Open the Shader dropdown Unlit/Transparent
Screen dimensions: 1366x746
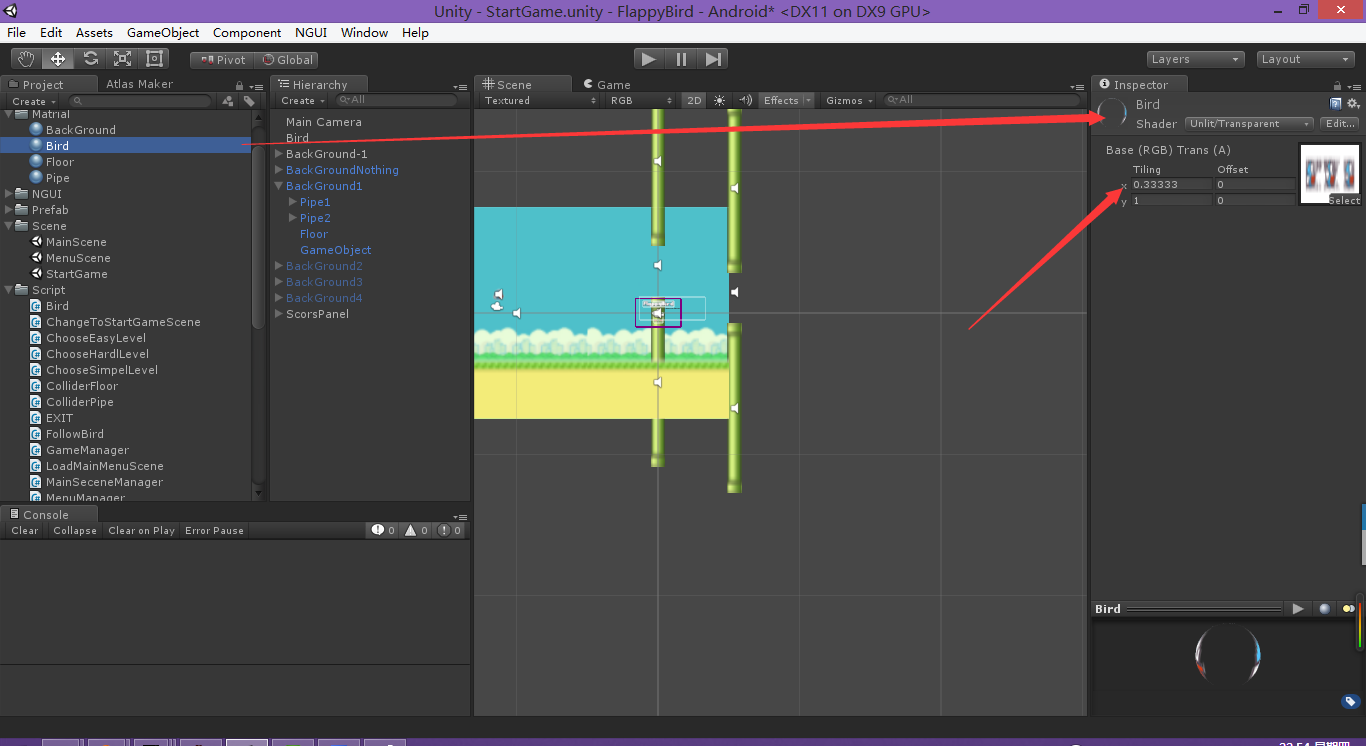click(1249, 124)
